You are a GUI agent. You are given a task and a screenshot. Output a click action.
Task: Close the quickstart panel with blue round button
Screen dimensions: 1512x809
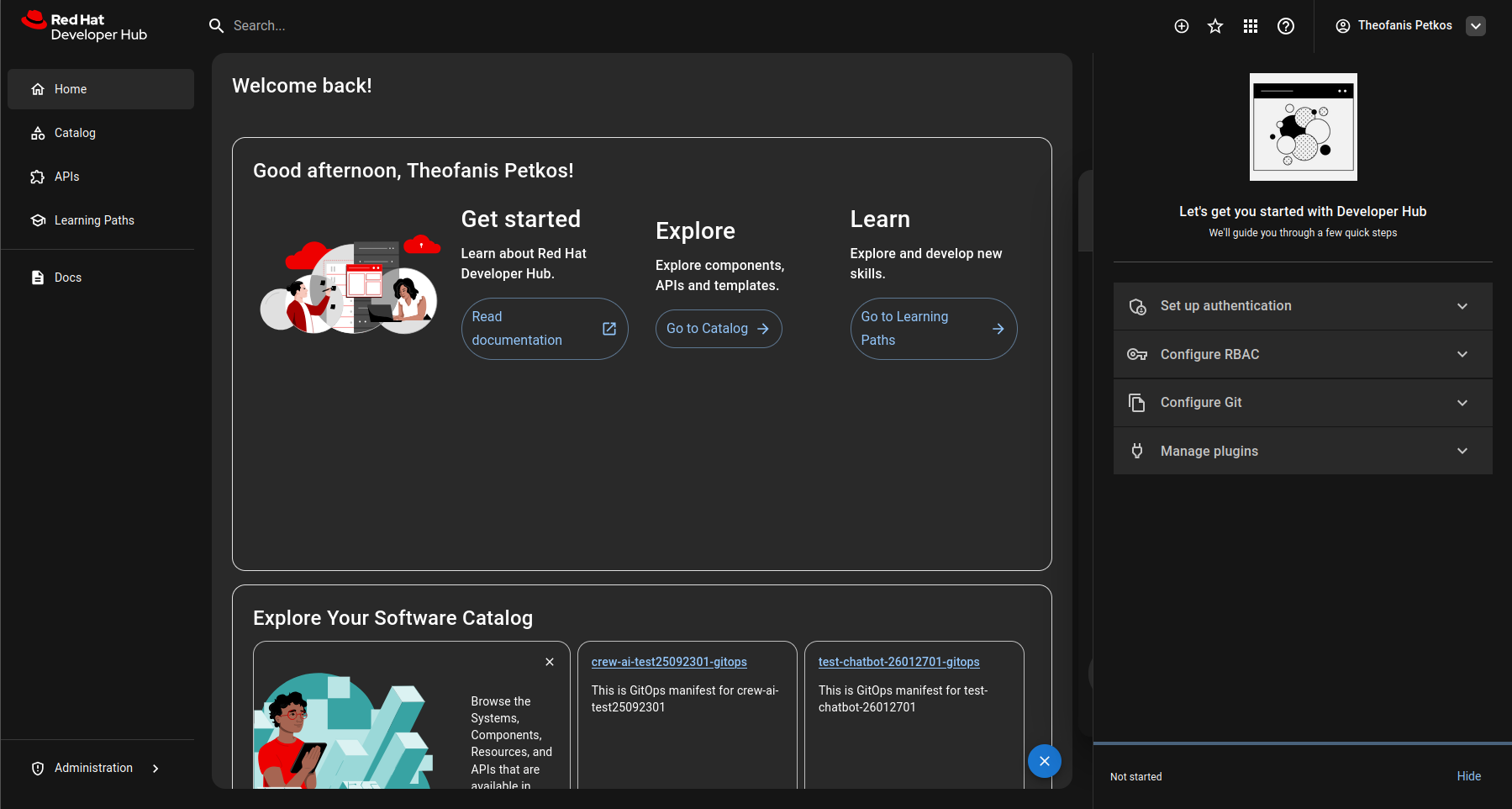click(x=1045, y=761)
